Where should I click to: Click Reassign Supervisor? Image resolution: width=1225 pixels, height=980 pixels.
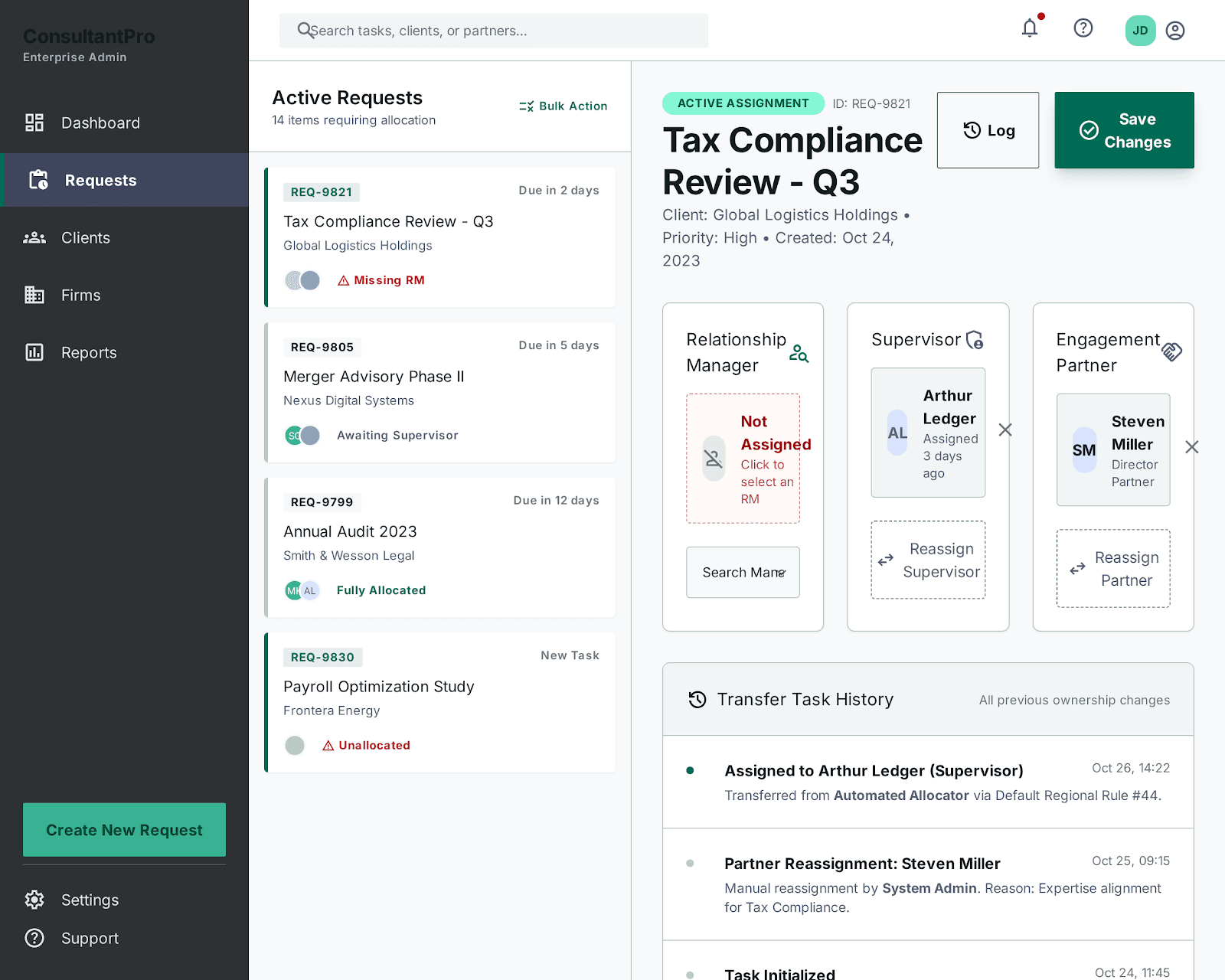pos(928,560)
